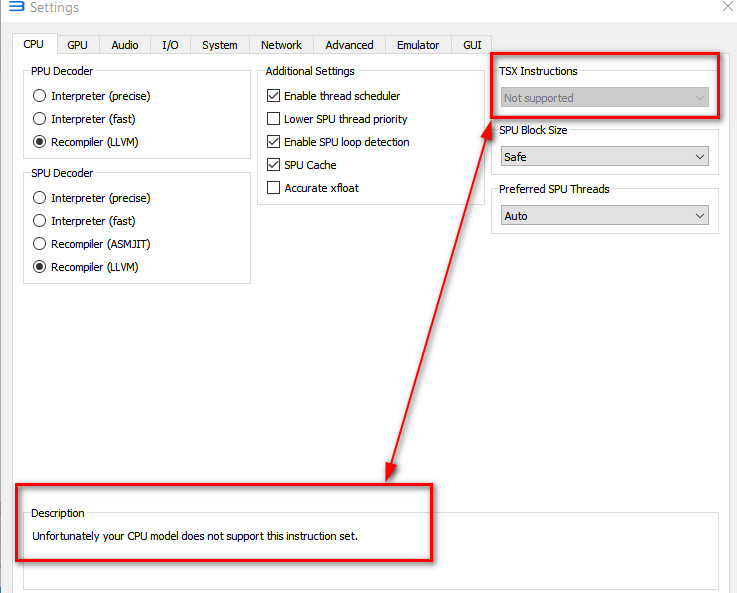Expand the SPU Block Size dropdown
This screenshot has height=593, width=737.
pos(604,157)
